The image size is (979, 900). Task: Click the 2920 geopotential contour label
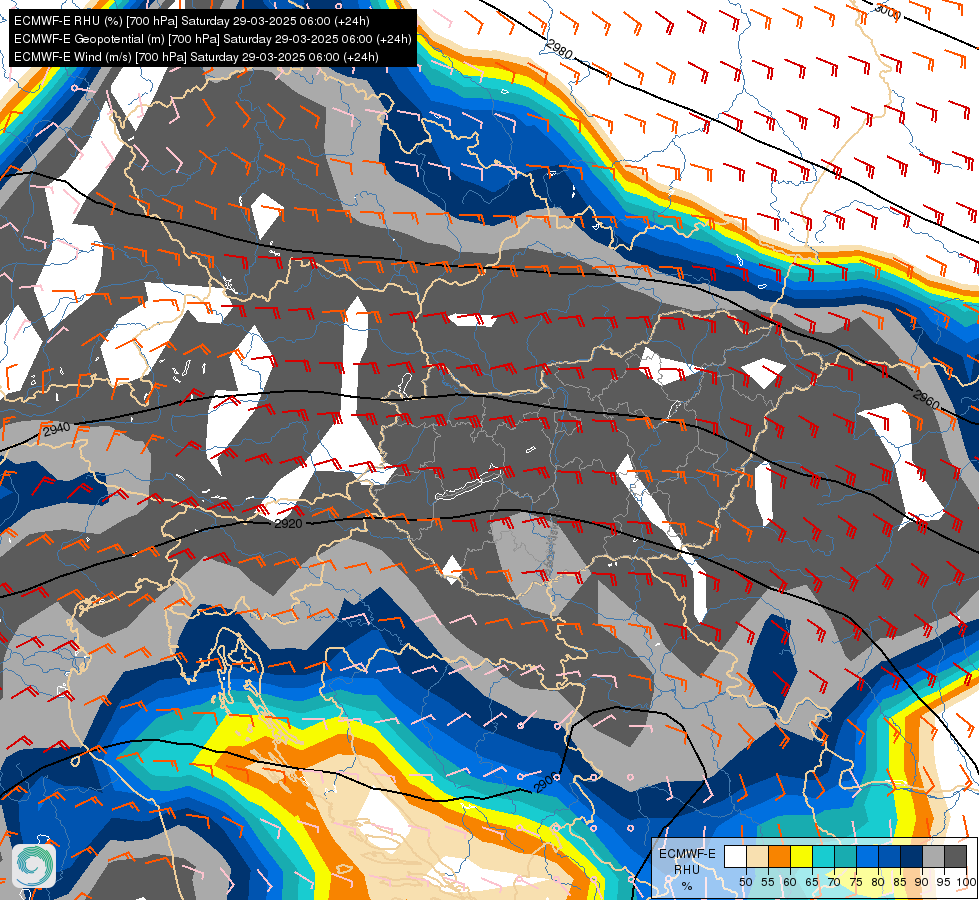pyautogui.click(x=288, y=523)
